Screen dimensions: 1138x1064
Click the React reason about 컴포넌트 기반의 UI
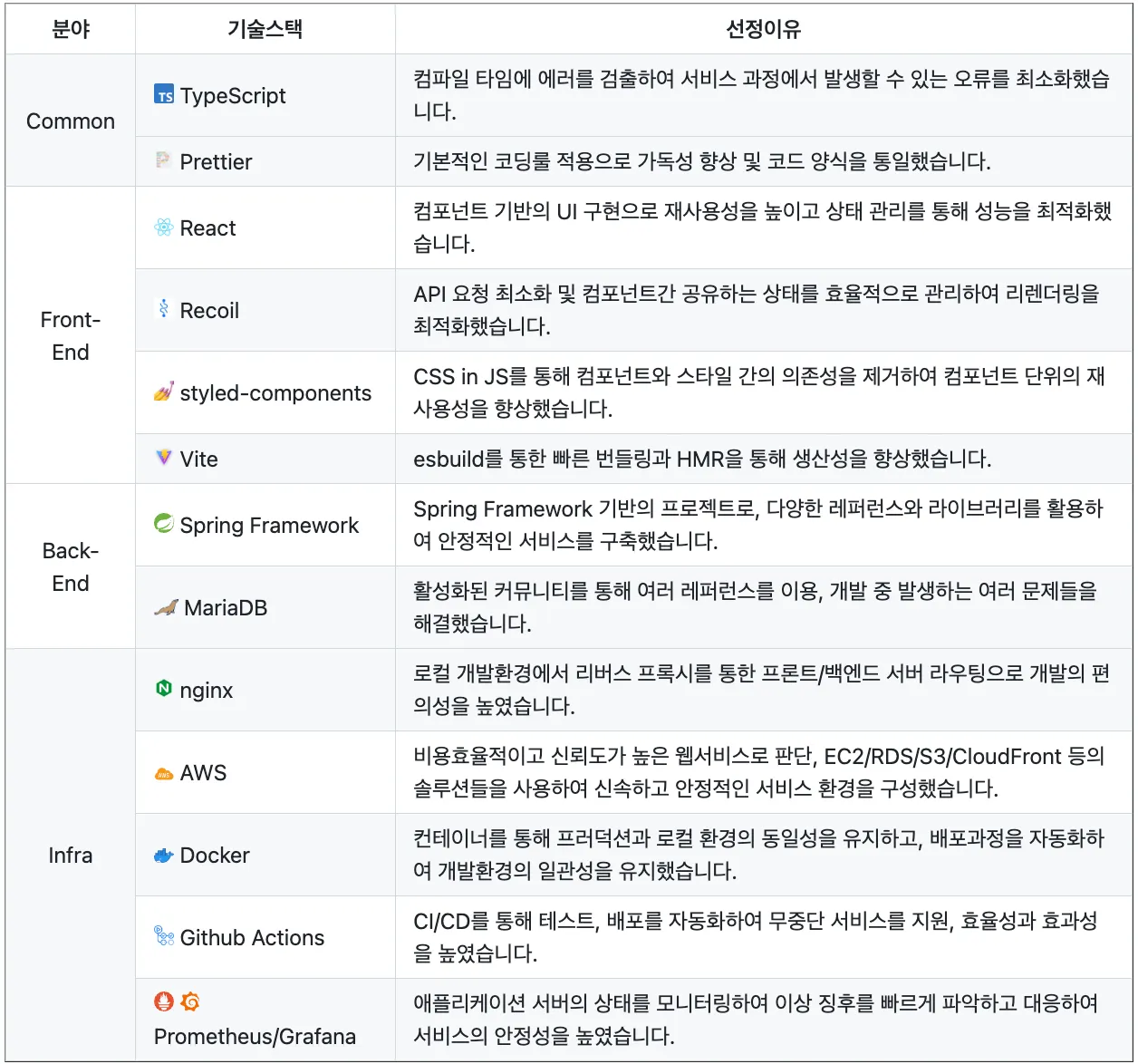tap(763, 227)
